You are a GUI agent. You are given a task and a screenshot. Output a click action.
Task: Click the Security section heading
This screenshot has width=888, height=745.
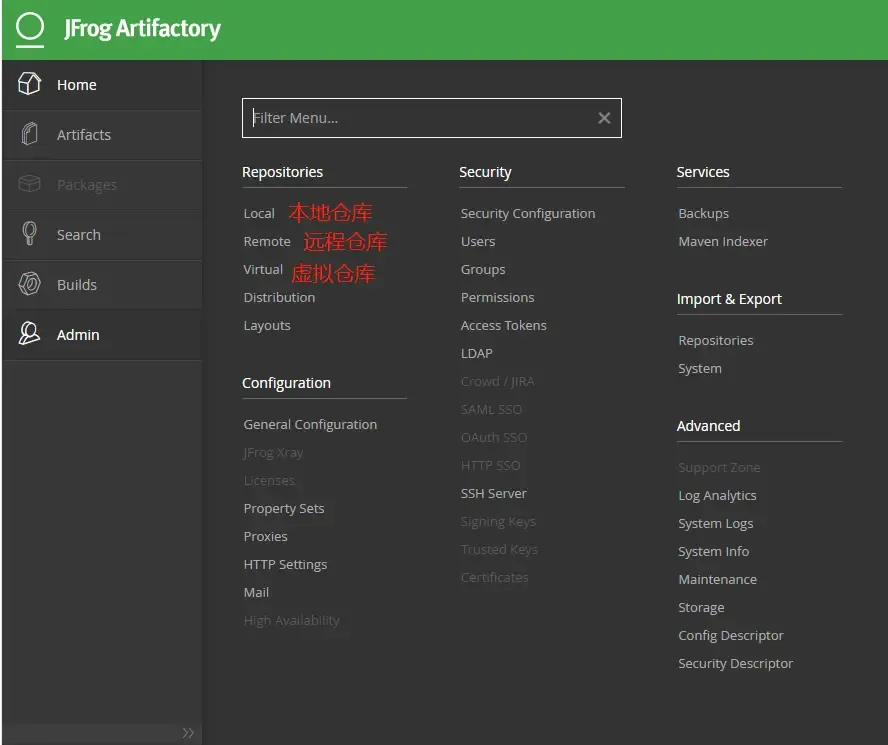pyautogui.click(x=485, y=172)
